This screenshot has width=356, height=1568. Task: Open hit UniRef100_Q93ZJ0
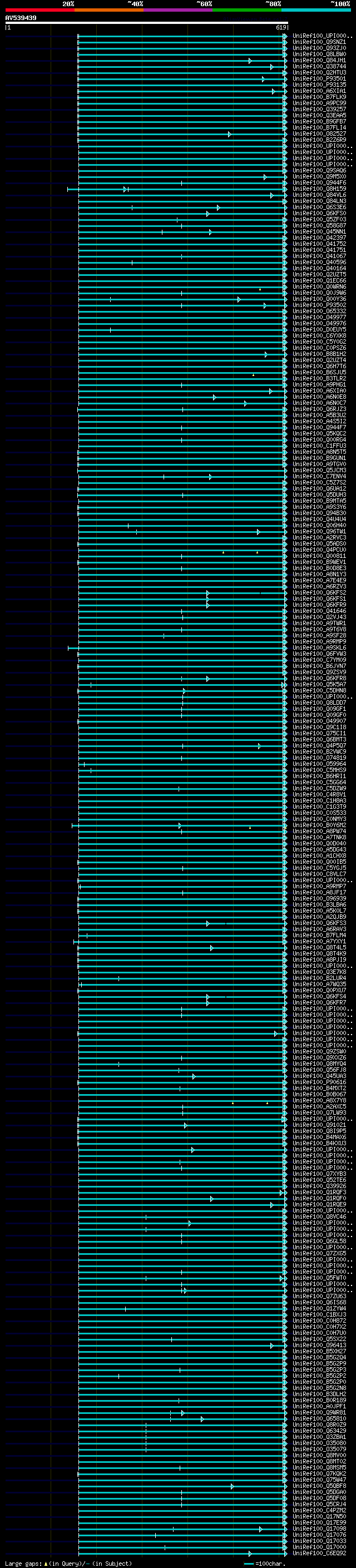[x=319, y=48]
